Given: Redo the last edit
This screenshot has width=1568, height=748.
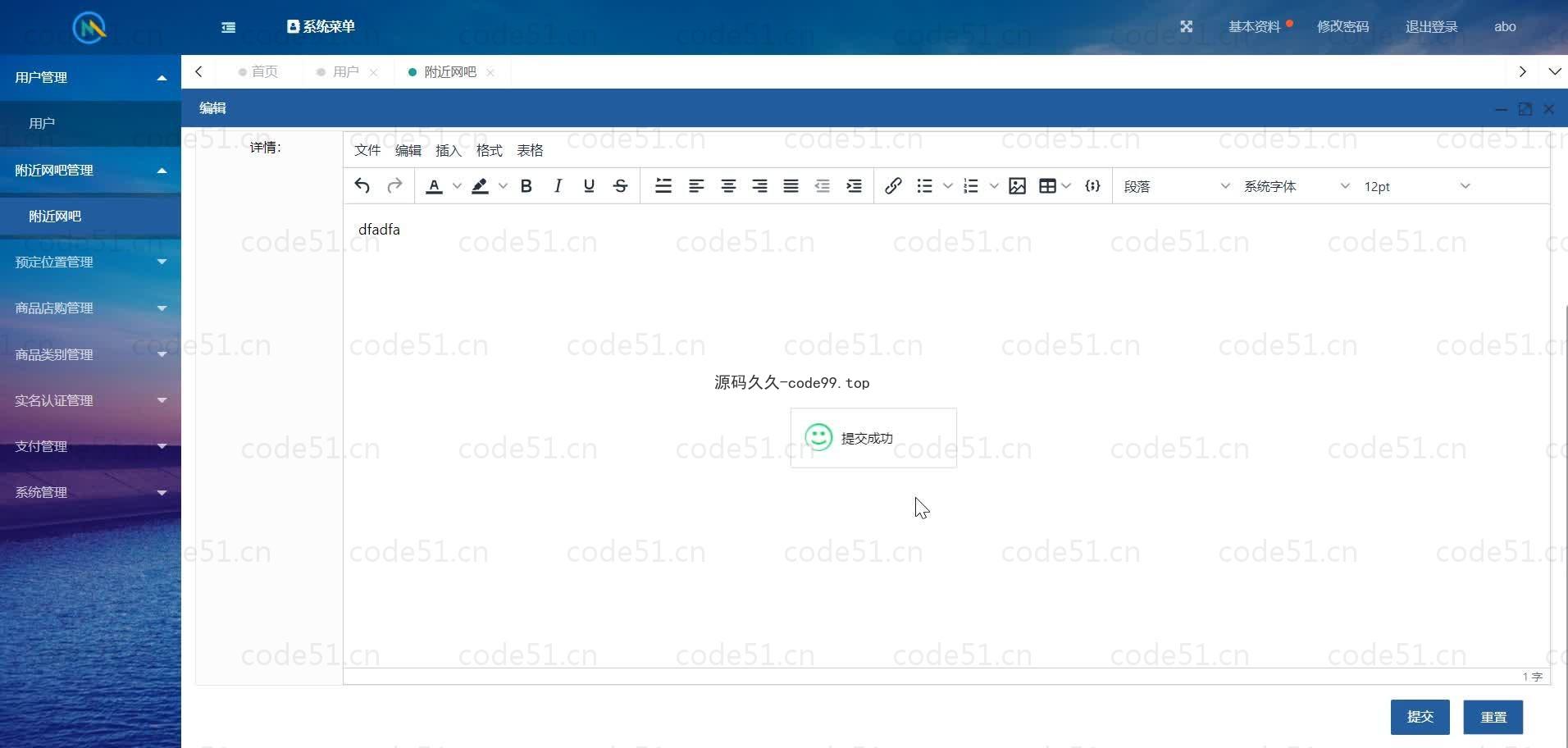Looking at the screenshot, I should (x=394, y=186).
